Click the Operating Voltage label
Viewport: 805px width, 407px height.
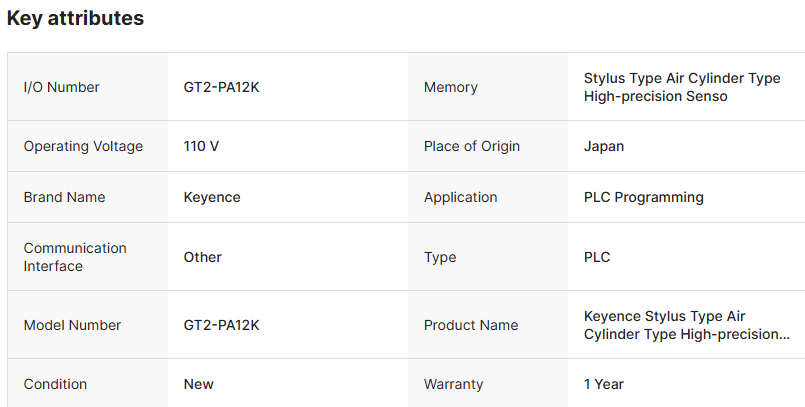point(83,146)
